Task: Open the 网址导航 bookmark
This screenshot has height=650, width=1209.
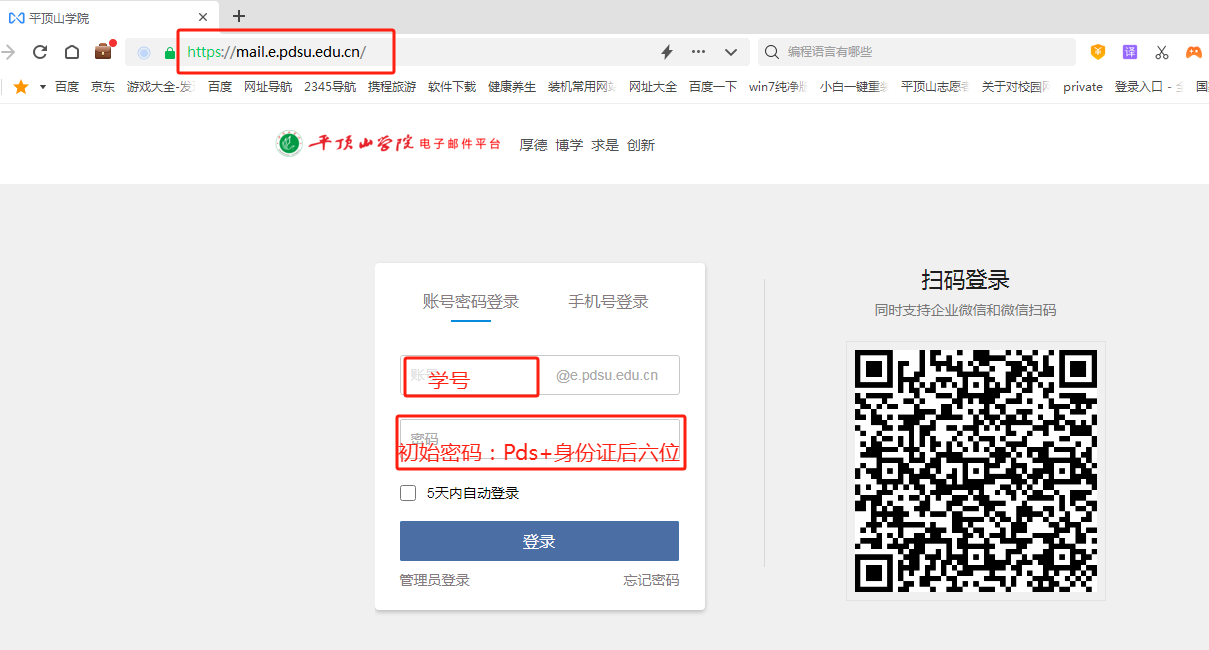Action: coord(268,87)
